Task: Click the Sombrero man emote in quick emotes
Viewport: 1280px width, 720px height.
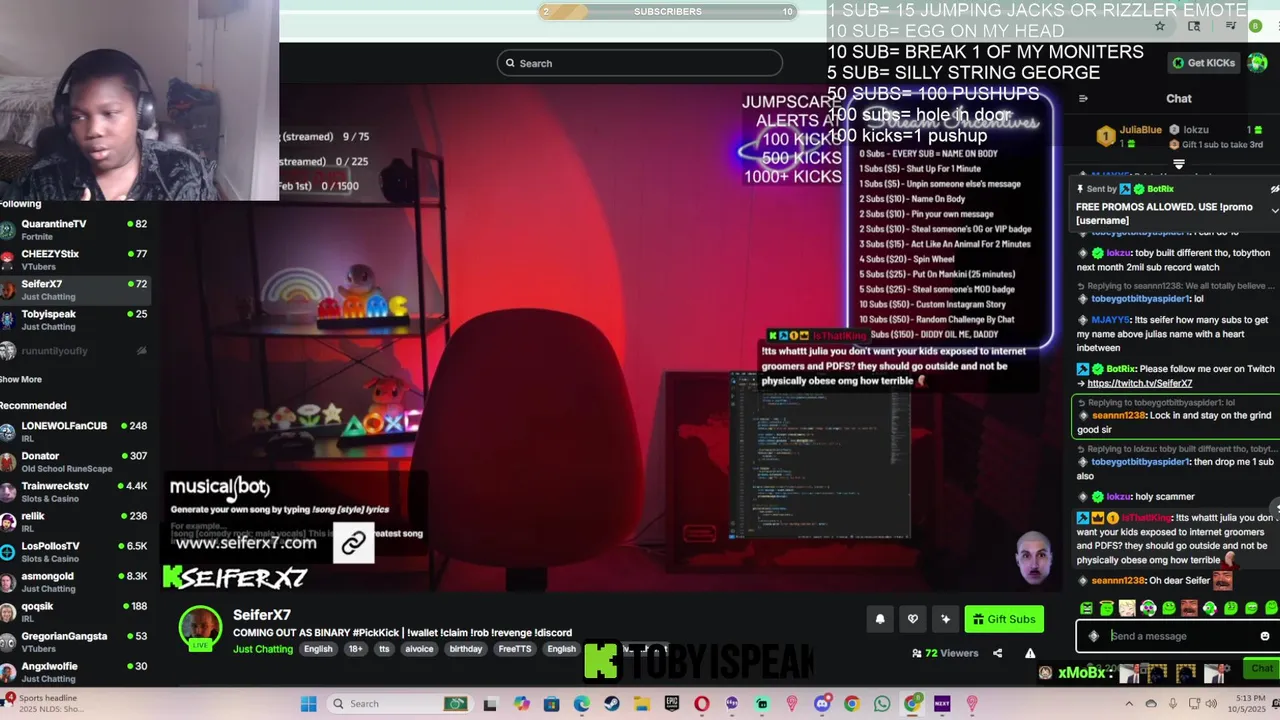Action: click(x=1189, y=608)
